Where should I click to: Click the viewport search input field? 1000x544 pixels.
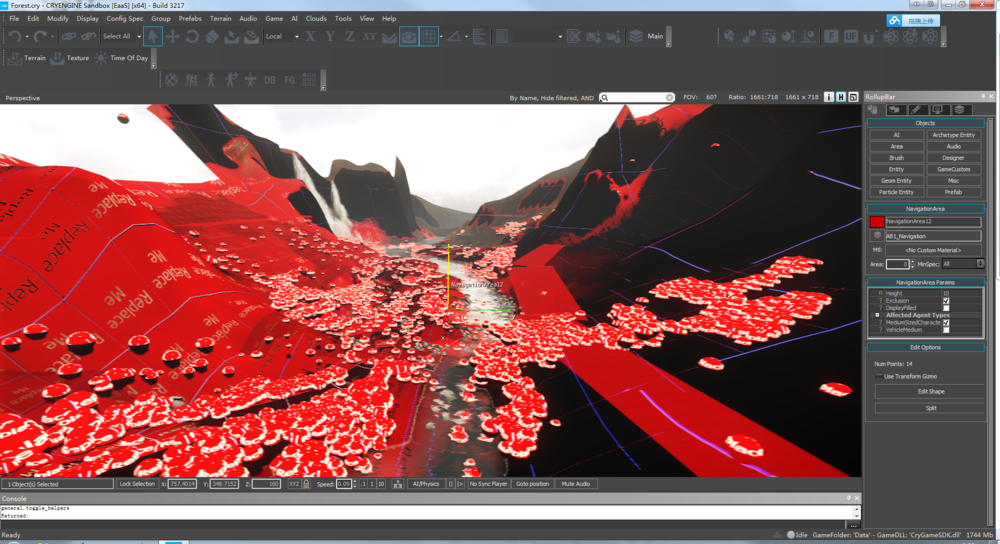pos(636,98)
